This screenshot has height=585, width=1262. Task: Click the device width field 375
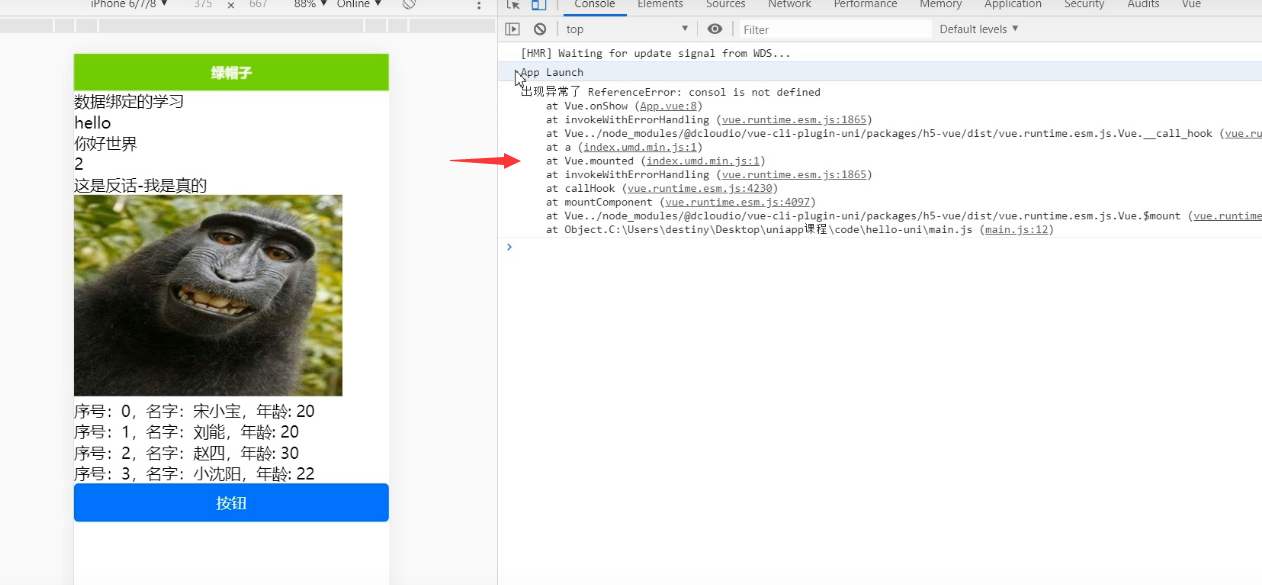tap(203, 4)
